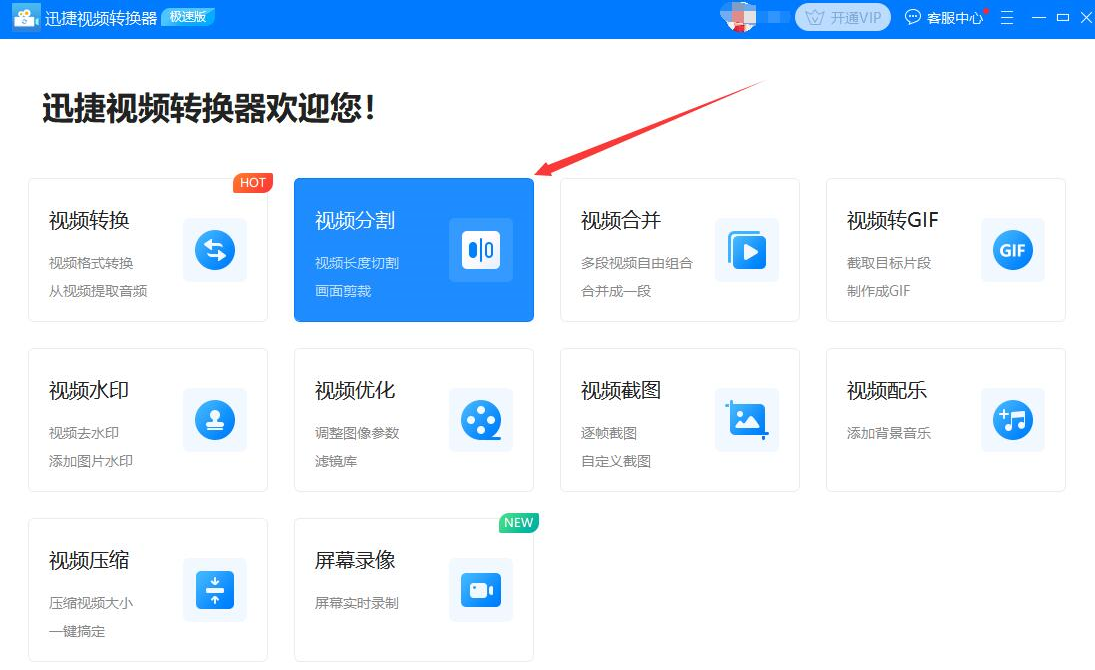1095x670 pixels.
Task: Click the 自定义截图 text
Action: (616, 460)
